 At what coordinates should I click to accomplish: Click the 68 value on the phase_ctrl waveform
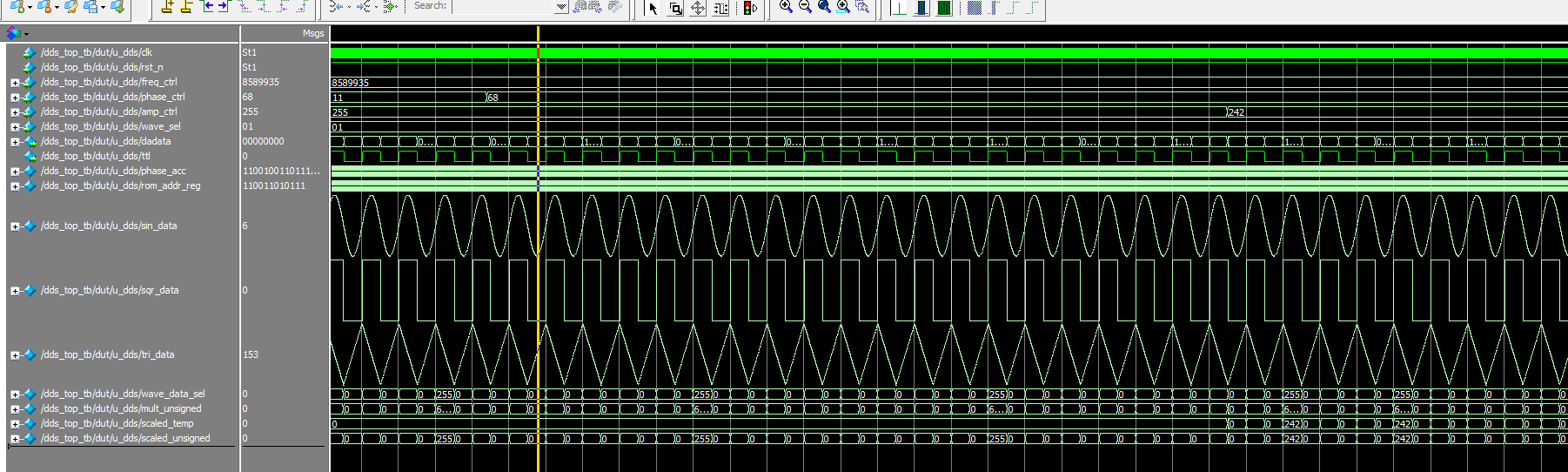coord(493,98)
